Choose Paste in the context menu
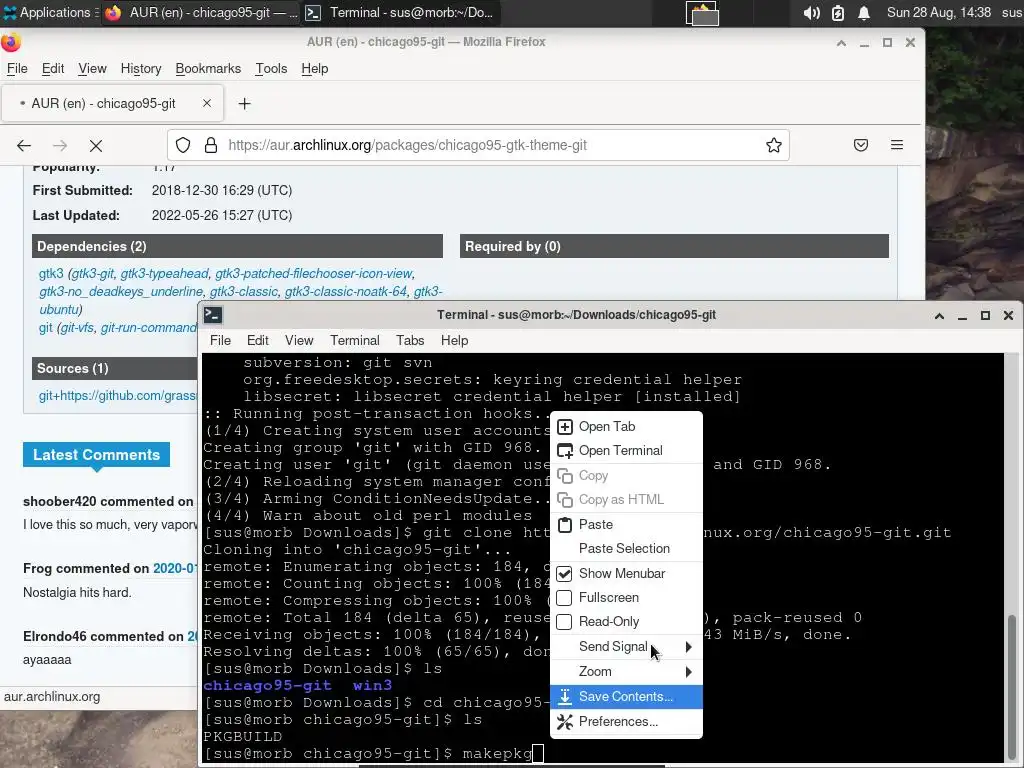This screenshot has width=1024, height=768. tap(626, 524)
